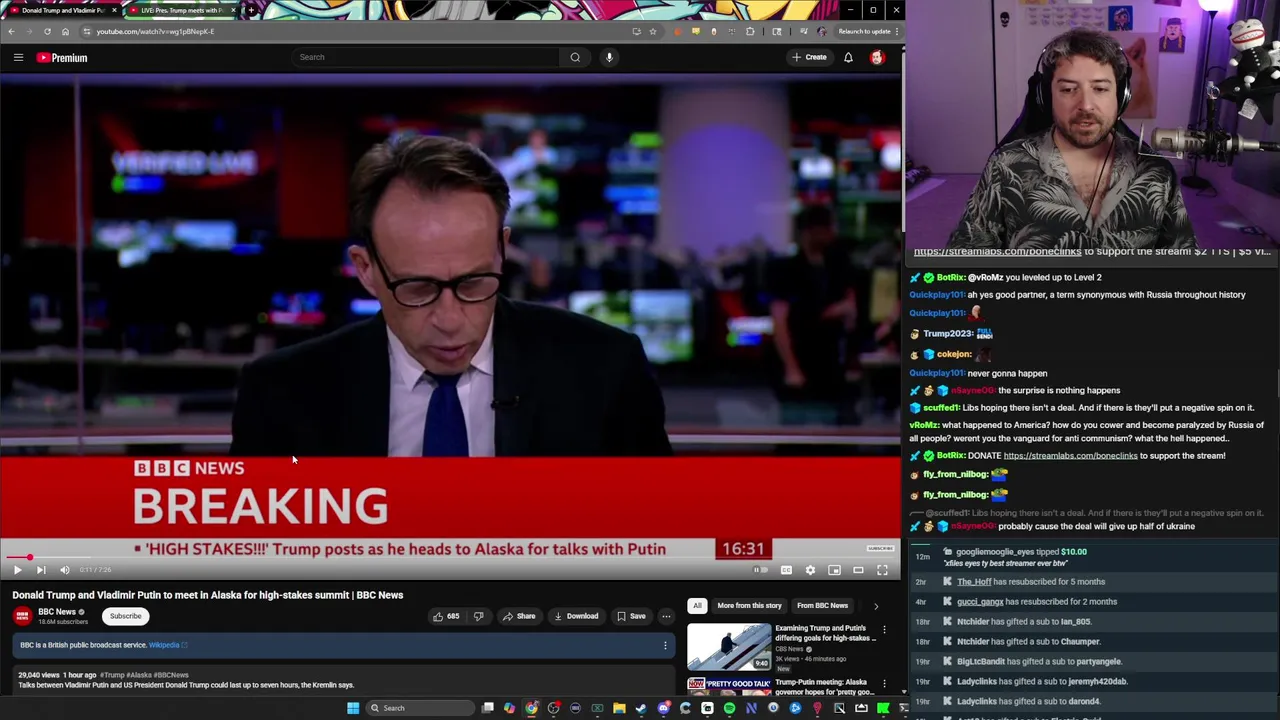
Task: Open the YouTube guide hamburger menu
Action: pos(18,57)
